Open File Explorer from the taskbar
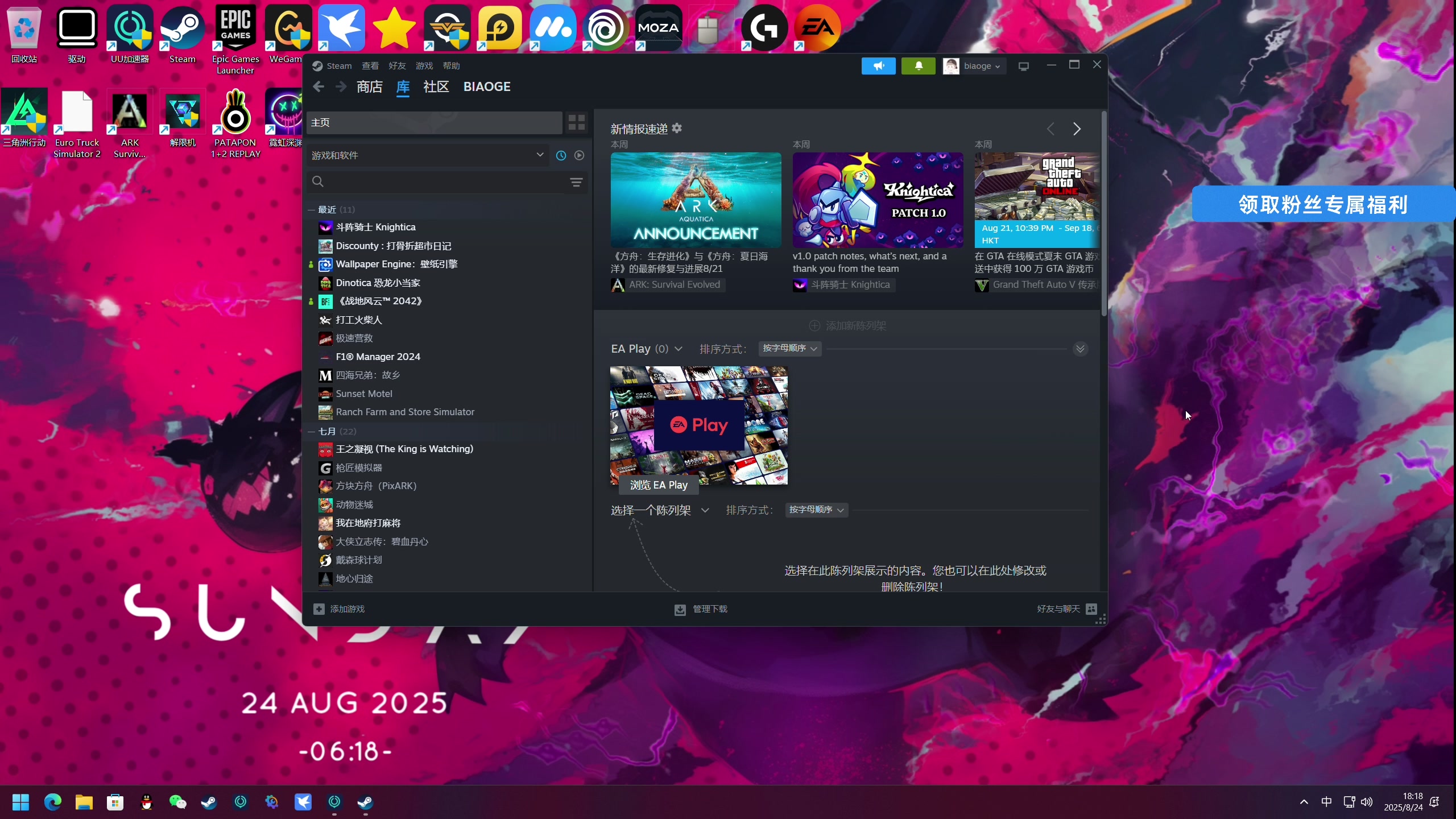Screen dimensions: 1456x819 click(x=84, y=802)
